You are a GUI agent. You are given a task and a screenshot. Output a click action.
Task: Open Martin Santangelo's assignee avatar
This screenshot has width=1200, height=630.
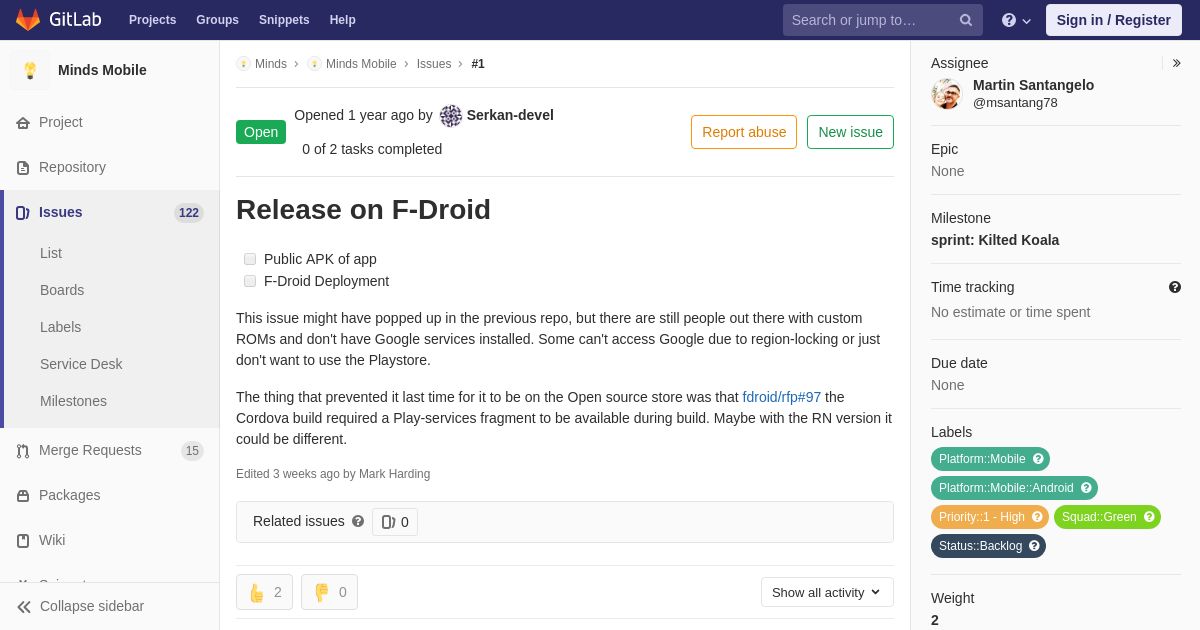tap(946, 94)
